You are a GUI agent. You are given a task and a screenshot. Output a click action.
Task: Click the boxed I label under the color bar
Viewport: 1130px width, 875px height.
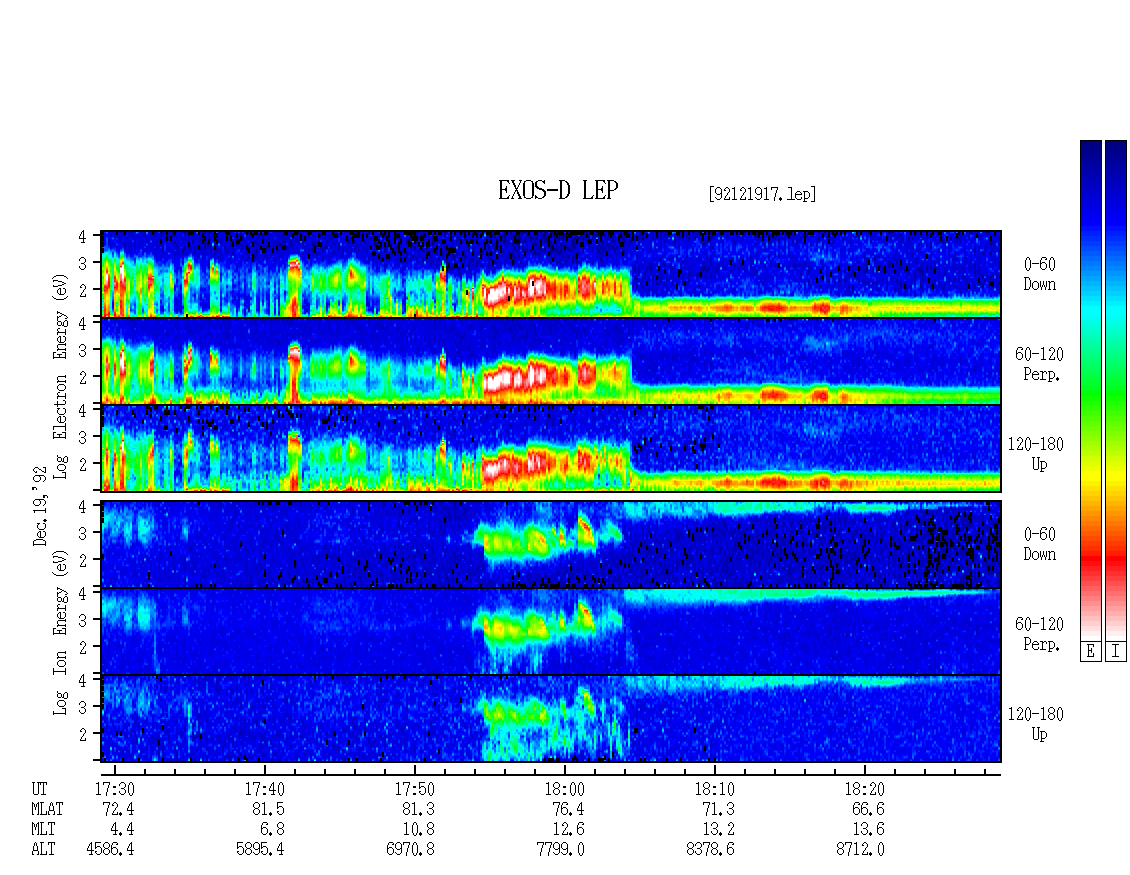click(1116, 652)
